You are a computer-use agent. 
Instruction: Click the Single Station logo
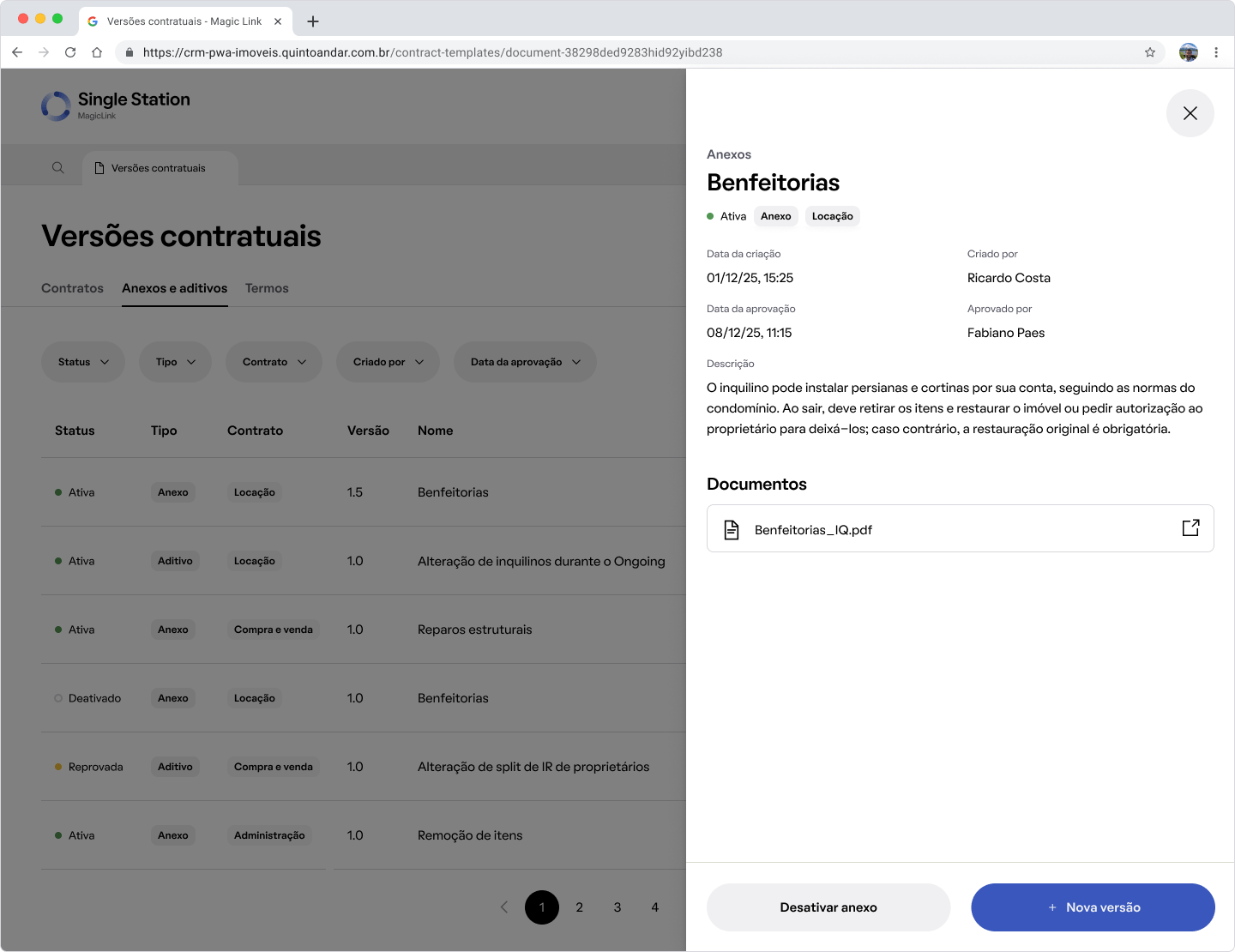[116, 105]
